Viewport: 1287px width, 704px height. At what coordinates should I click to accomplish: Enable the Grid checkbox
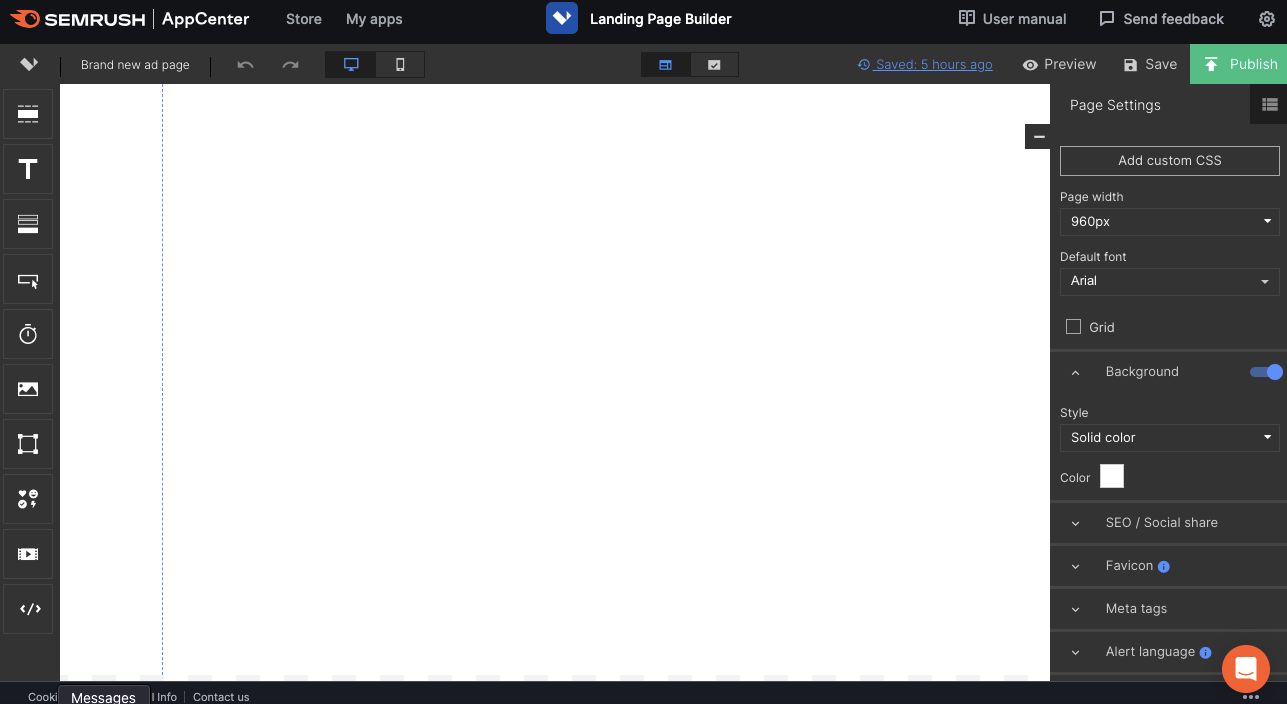(1073, 327)
